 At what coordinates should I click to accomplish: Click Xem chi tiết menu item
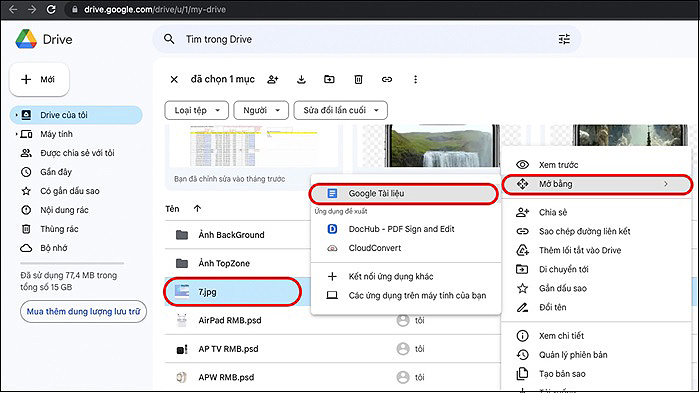click(597, 336)
